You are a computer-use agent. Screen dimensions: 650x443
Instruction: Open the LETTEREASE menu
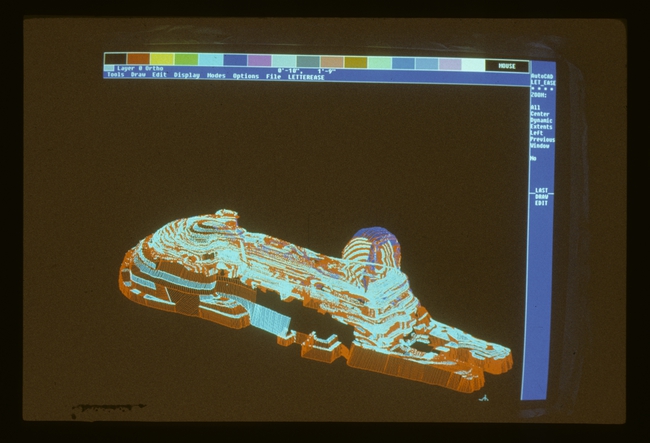306,77
